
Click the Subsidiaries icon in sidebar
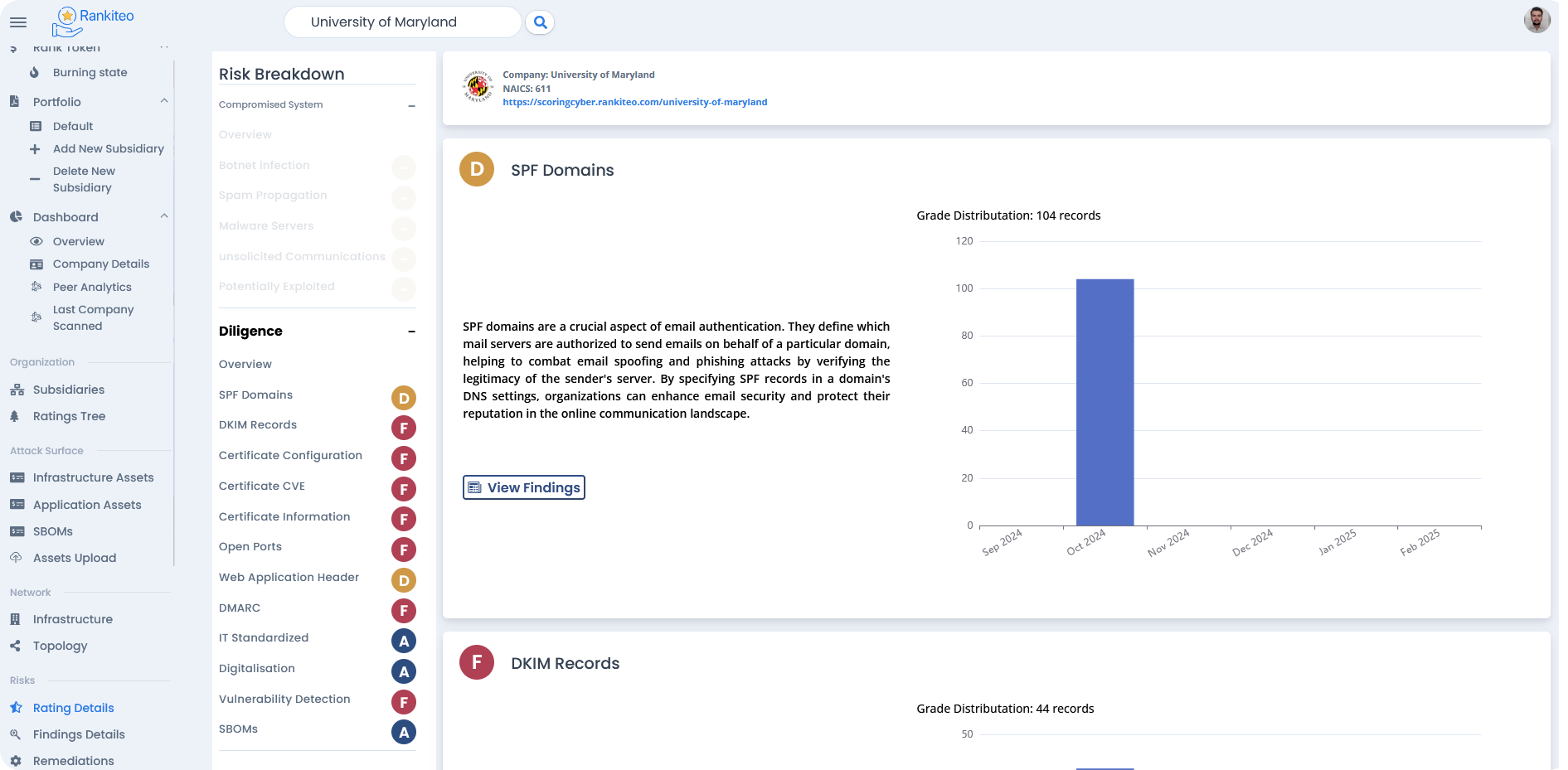(x=17, y=390)
